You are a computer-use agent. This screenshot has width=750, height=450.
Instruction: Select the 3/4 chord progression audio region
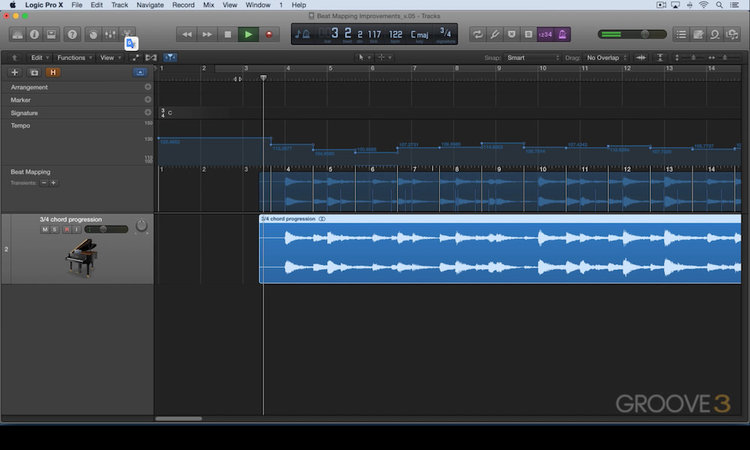500,249
